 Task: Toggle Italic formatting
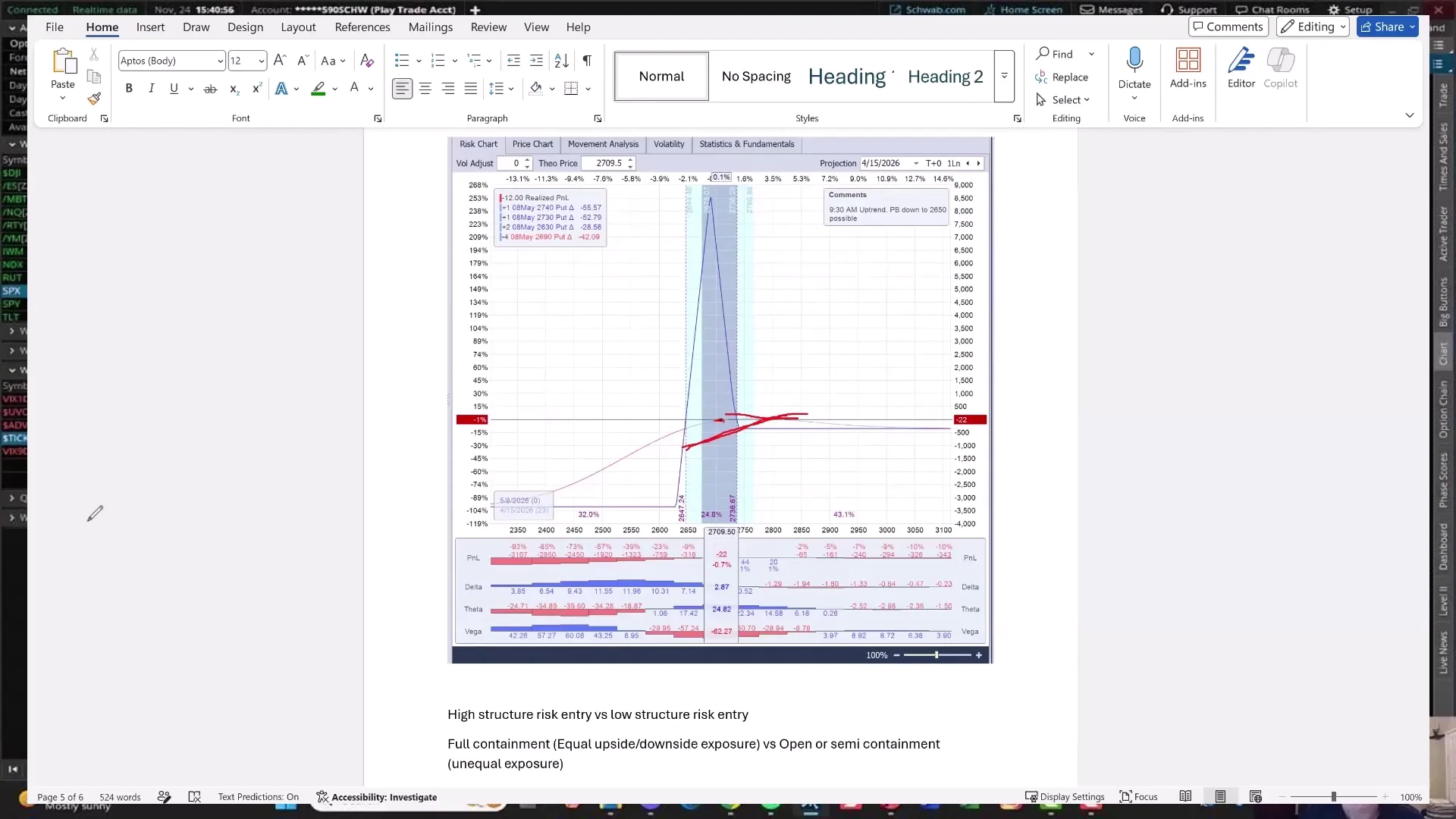(151, 89)
